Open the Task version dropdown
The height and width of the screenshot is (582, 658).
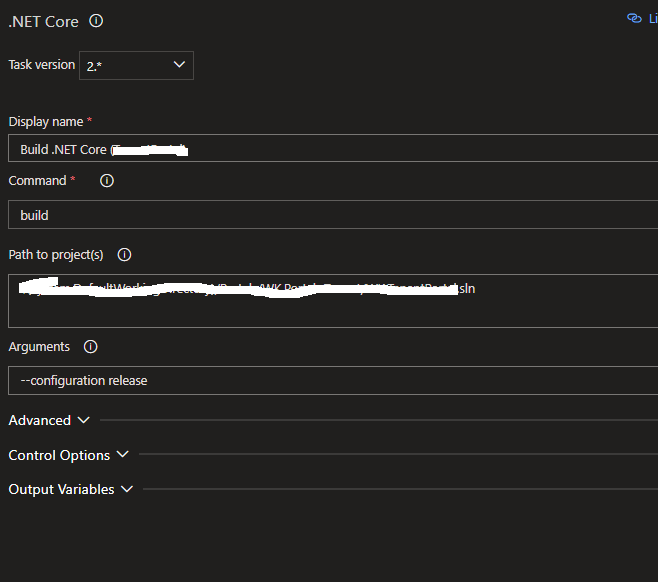[136, 65]
